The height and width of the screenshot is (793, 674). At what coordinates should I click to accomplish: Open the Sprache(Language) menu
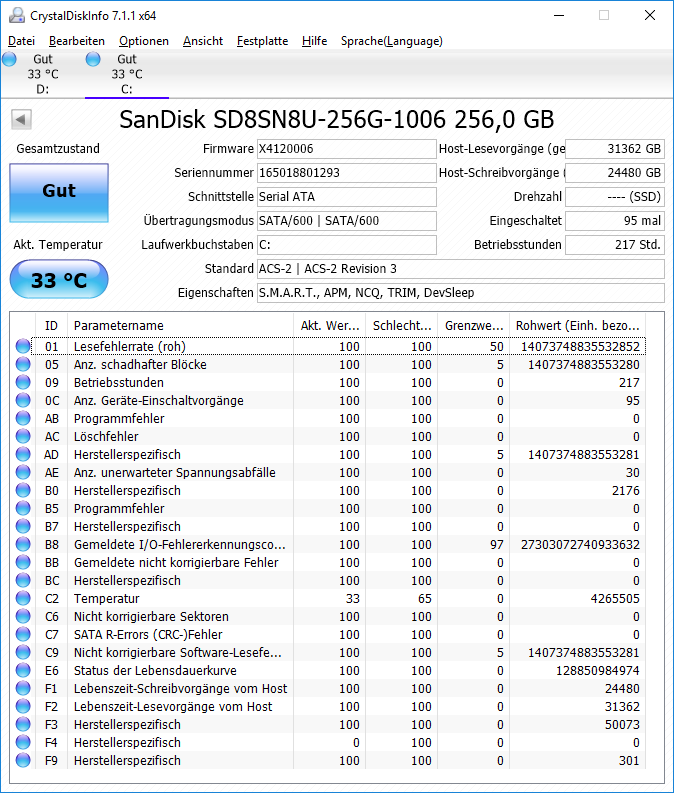pos(391,41)
